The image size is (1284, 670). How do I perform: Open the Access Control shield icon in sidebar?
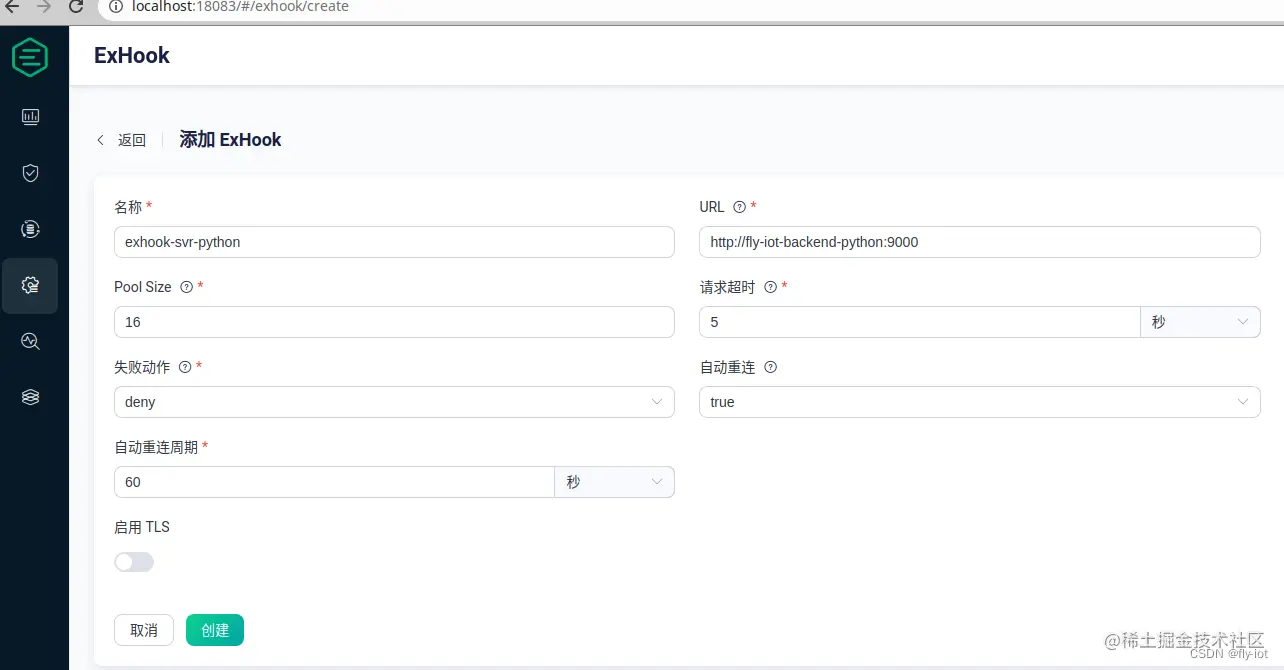tap(30, 172)
